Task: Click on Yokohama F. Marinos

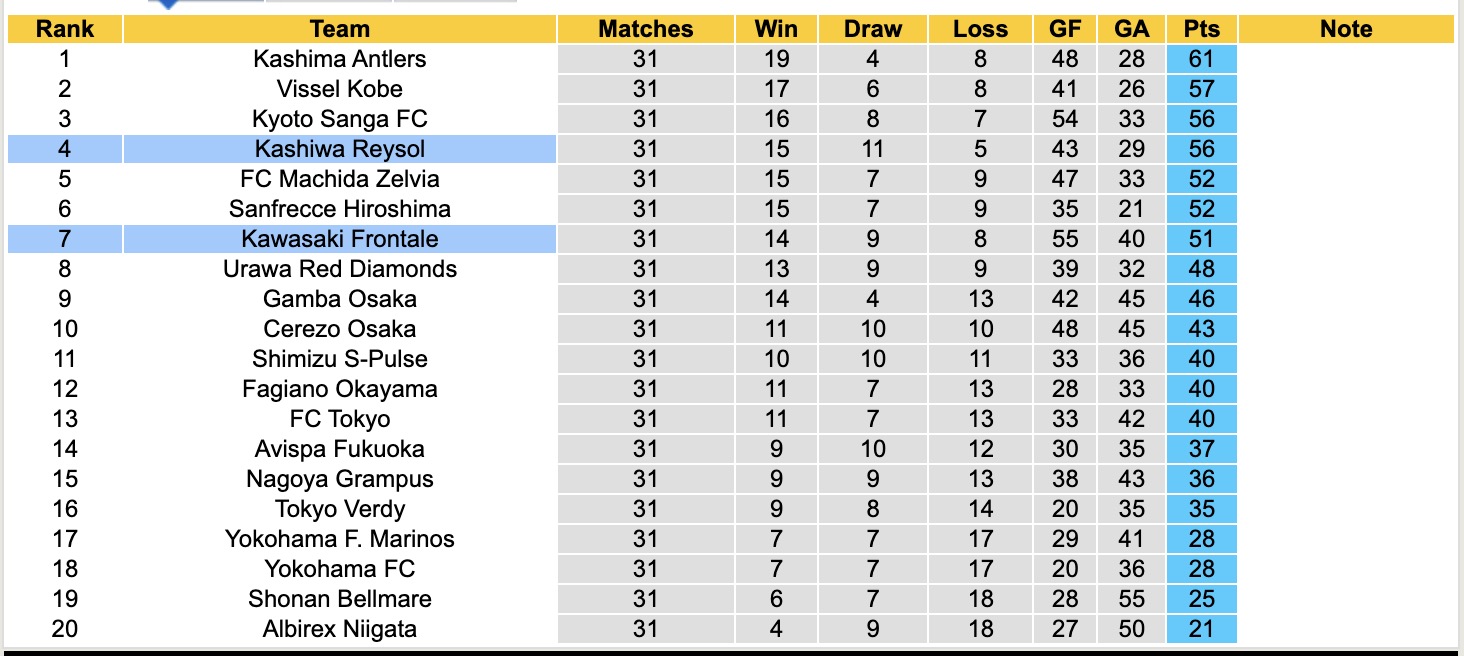Action: tap(339, 539)
